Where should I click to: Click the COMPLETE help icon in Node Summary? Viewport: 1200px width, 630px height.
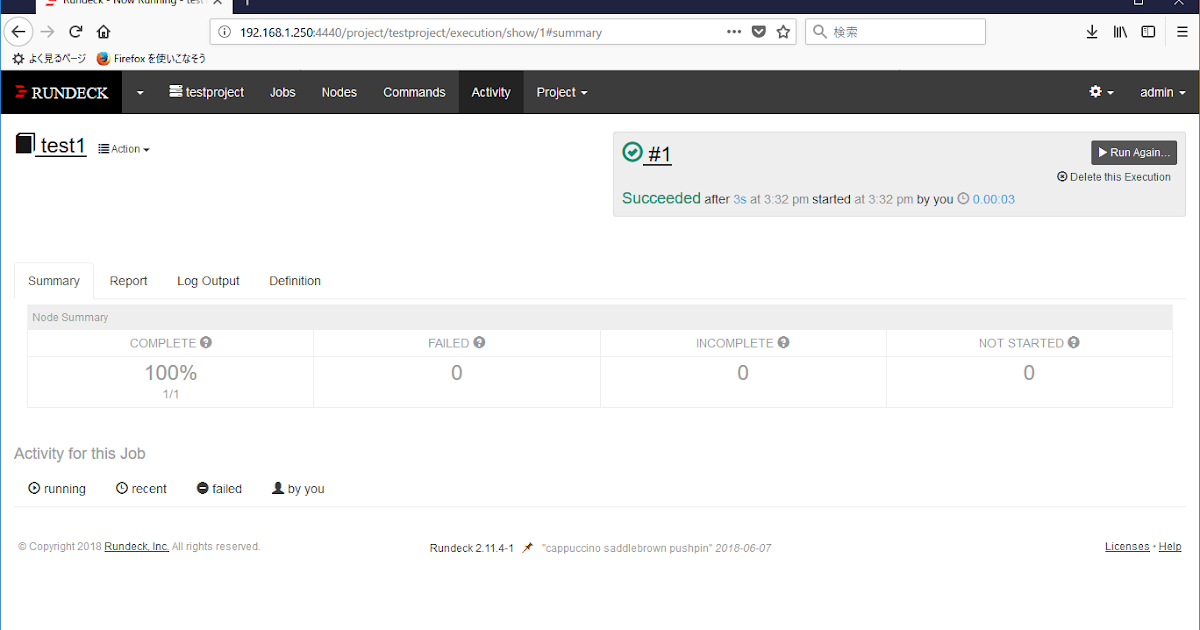point(205,342)
